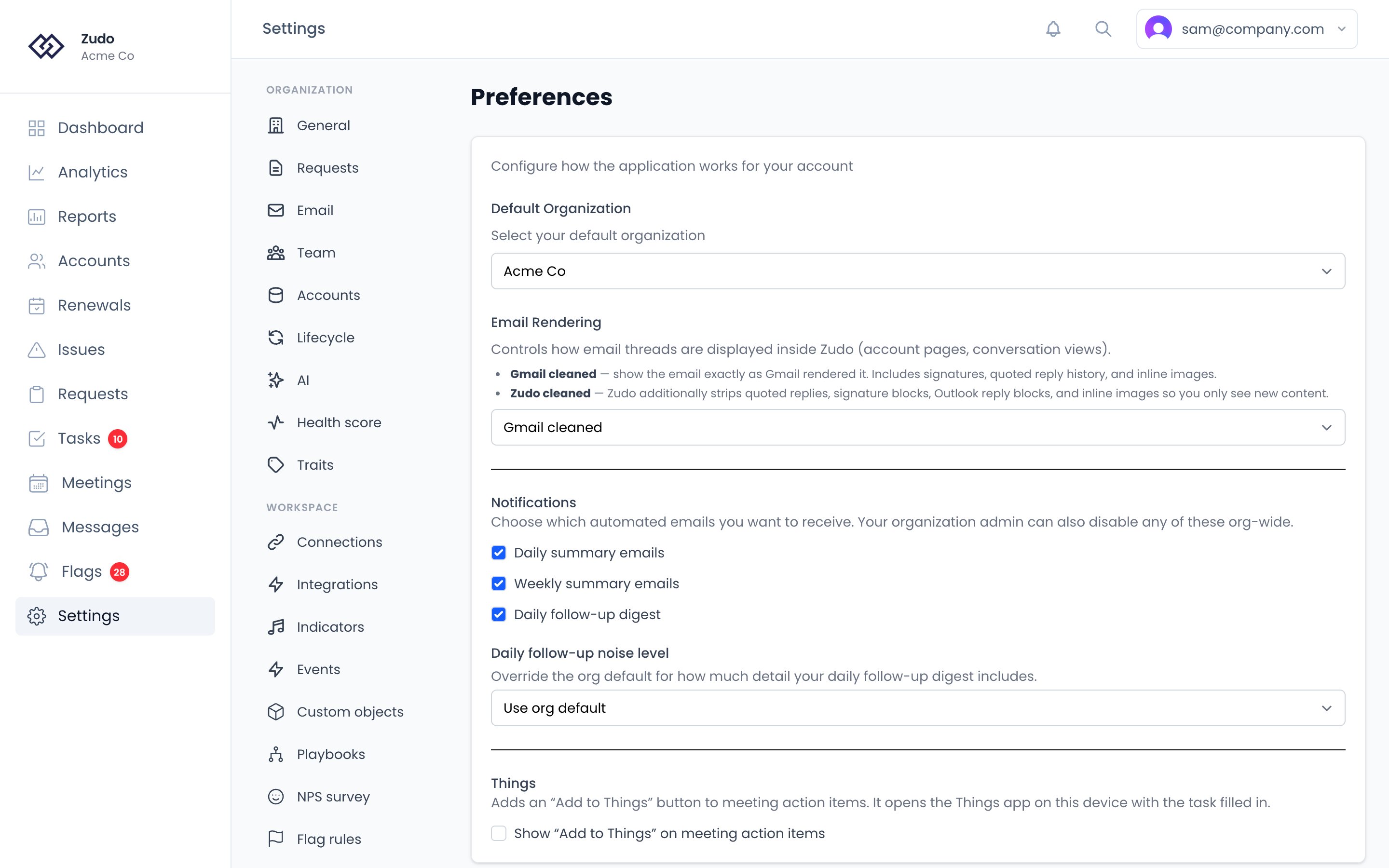The width and height of the screenshot is (1389, 868).
Task: Select Settings in the sidebar
Action: coord(115,616)
